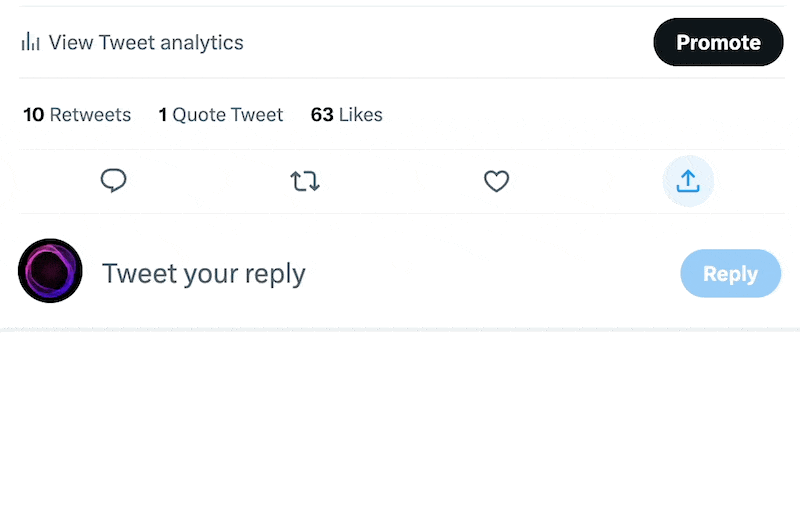The width and height of the screenshot is (800, 514).
Task: Show who gave the 63 Likes
Action: tap(346, 115)
